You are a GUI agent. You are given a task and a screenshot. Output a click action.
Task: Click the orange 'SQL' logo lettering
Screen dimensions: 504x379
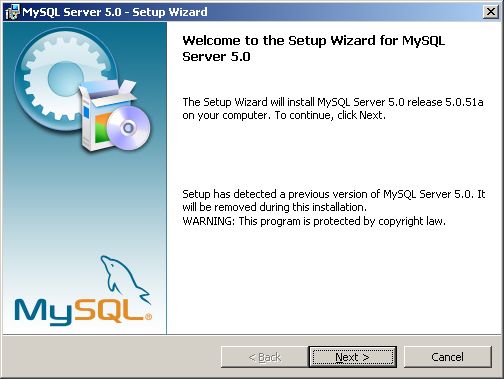[109, 310]
